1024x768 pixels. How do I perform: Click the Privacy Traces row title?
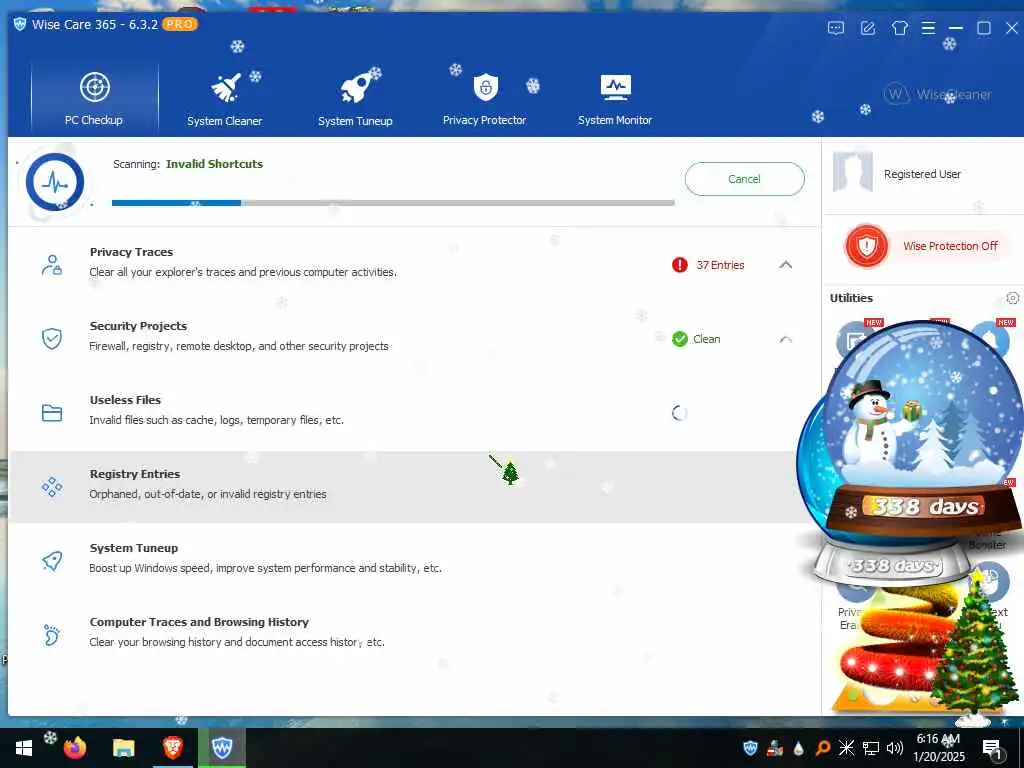(x=131, y=252)
